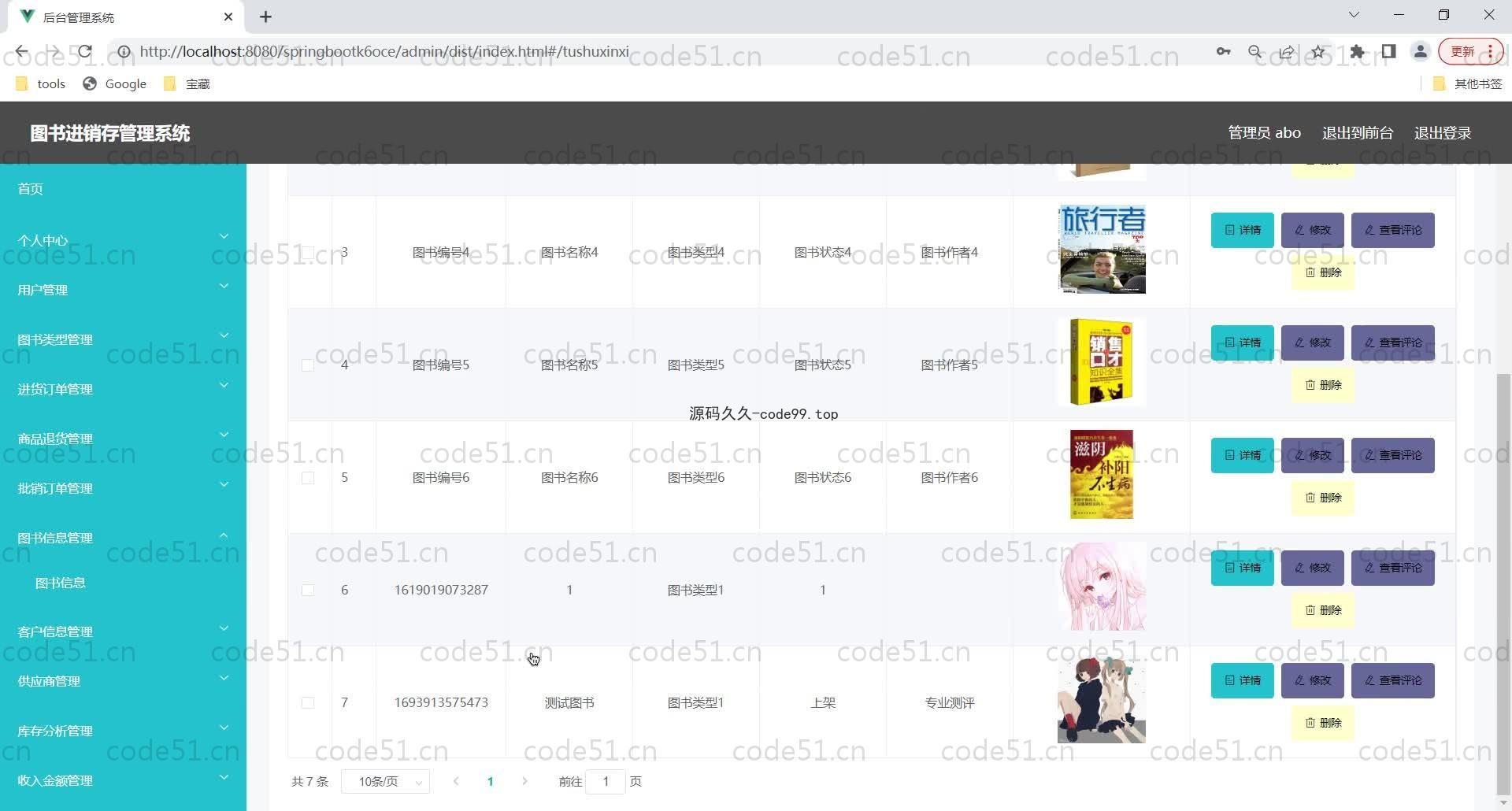Viewport: 1512px width, 811px height.
Task: Open the browser extensions puzzle icon
Action: click(x=1357, y=52)
